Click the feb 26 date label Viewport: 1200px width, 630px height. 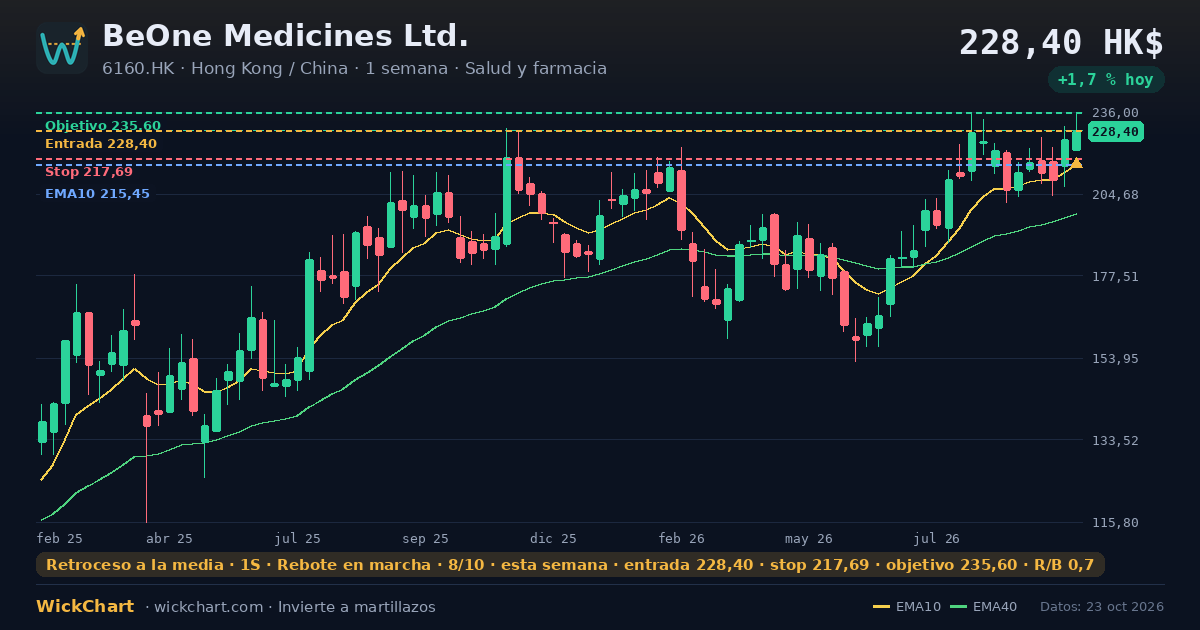pyautogui.click(x=682, y=538)
